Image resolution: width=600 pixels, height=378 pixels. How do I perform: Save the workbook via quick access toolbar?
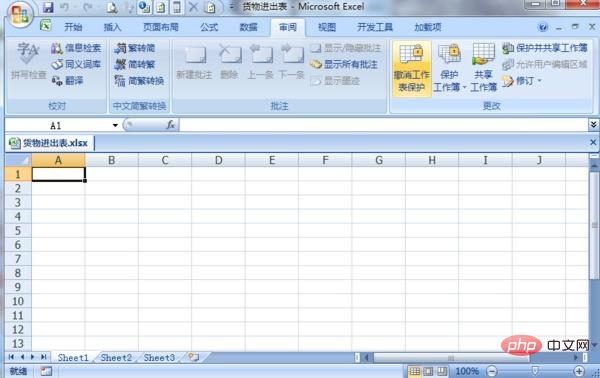point(48,7)
